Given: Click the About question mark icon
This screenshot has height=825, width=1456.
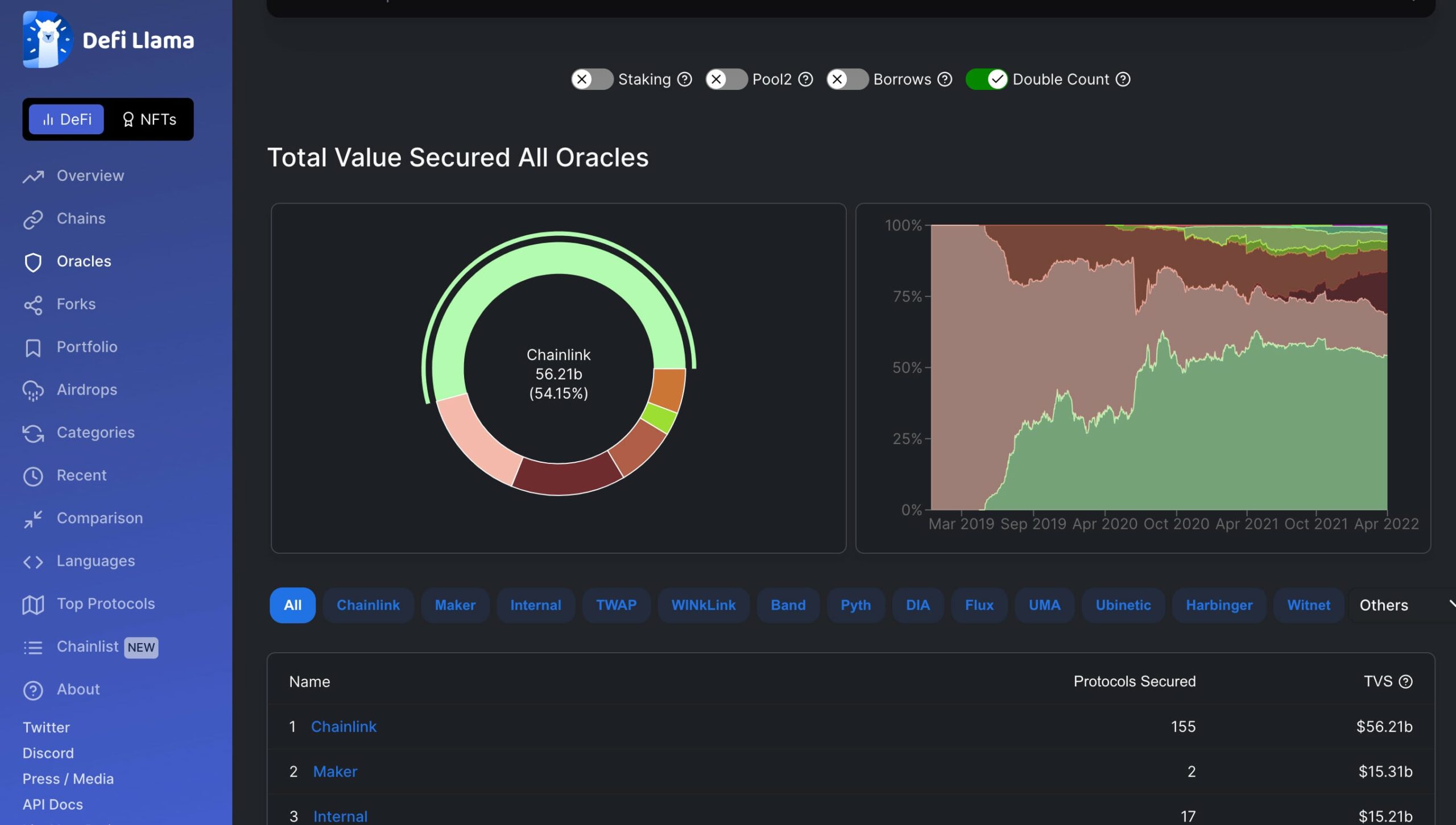Looking at the screenshot, I should pyautogui.click(x=33, y=690).
